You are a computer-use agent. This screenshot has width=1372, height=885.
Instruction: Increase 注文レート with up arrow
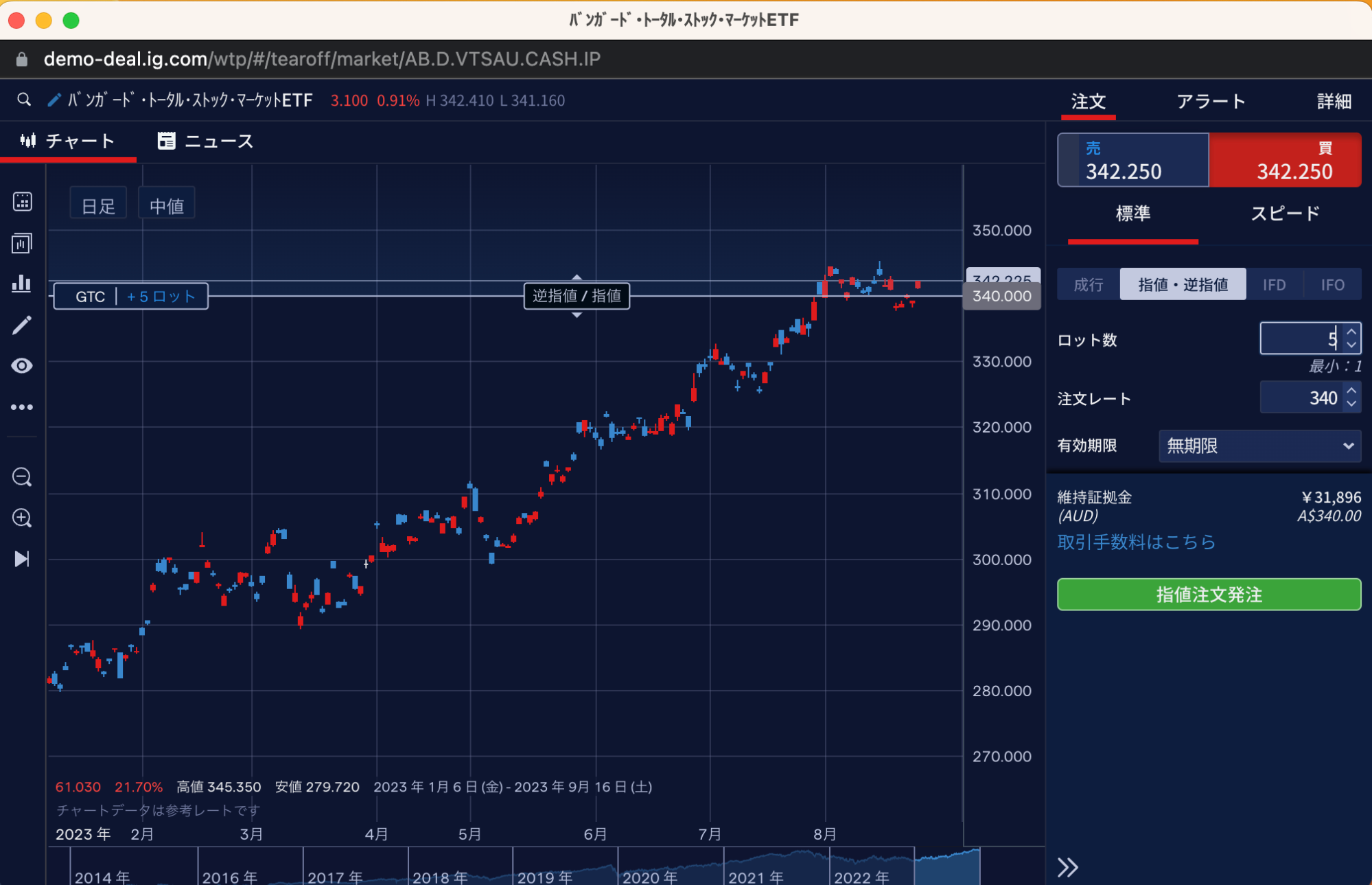(1351, 391)
